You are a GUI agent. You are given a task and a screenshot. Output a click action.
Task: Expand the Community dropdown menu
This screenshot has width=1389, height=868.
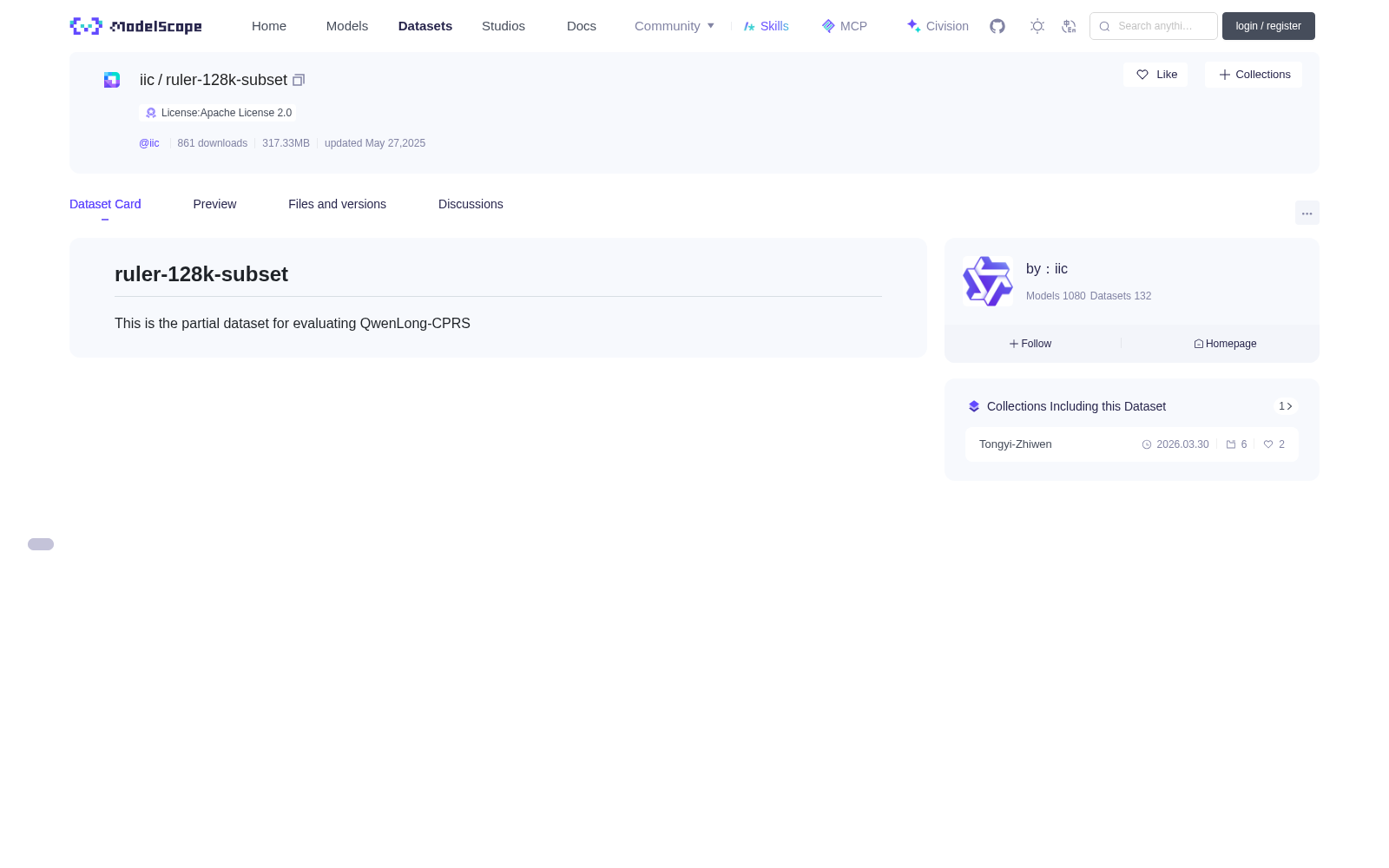coord(675,26)
